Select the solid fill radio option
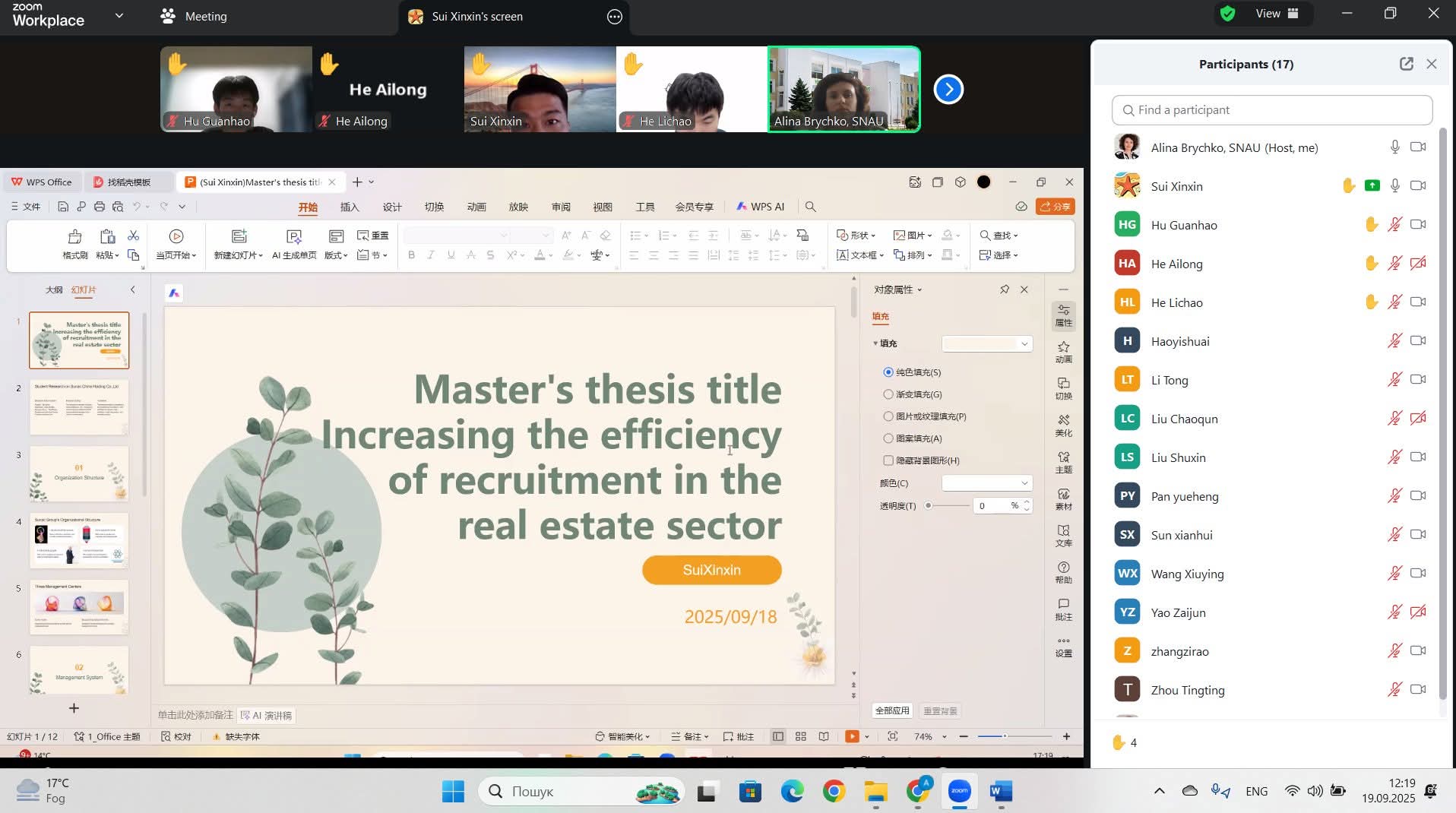 (888, 372)
